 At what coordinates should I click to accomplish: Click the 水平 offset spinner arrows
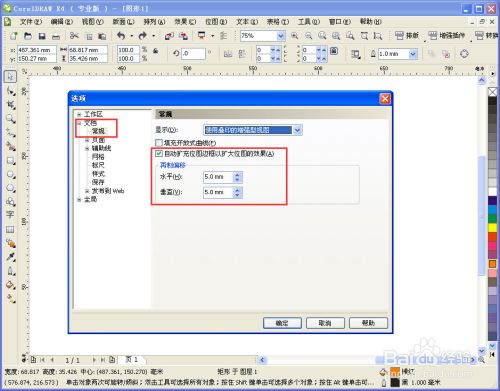click(x=237, y=177)
